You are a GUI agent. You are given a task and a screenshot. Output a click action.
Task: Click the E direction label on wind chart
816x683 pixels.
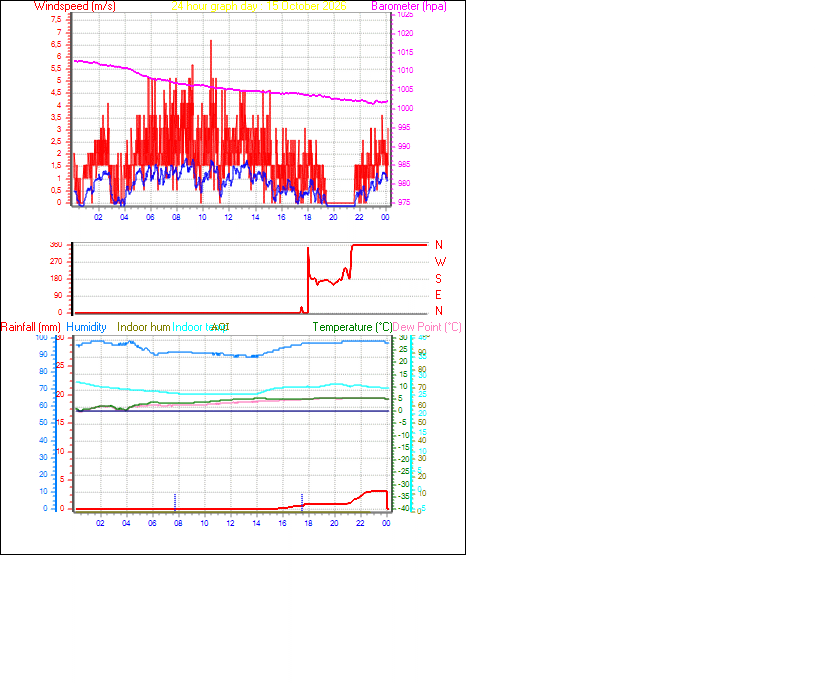[x=438, y=295]
